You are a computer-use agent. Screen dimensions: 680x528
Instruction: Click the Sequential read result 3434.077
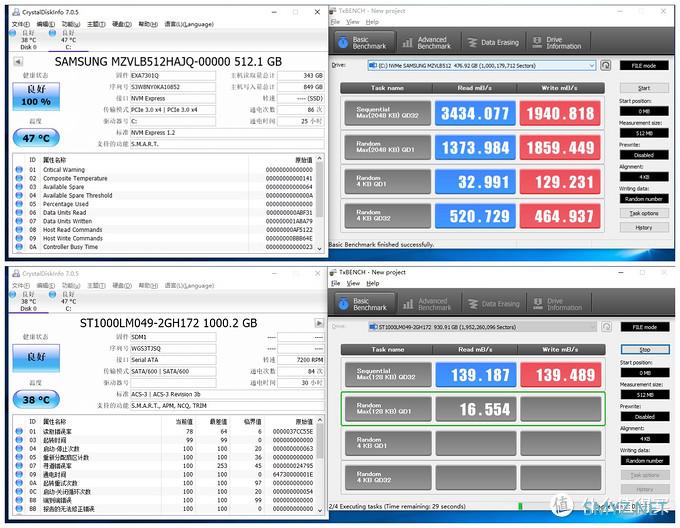(x=478, y=114)
